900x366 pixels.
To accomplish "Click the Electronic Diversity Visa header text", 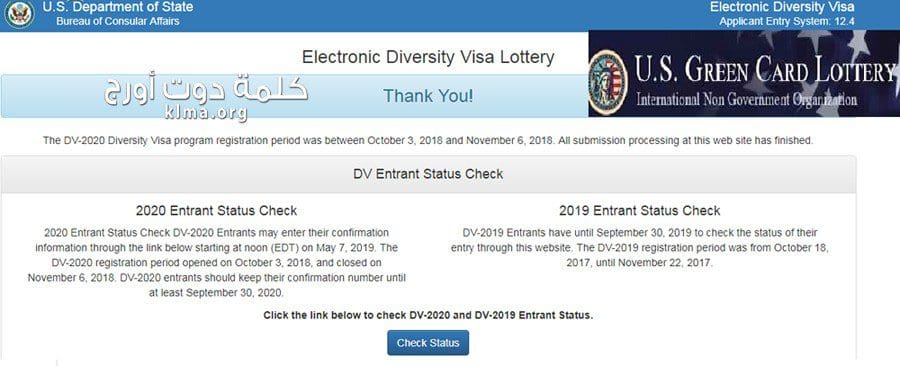I will [x=782, y=7].
